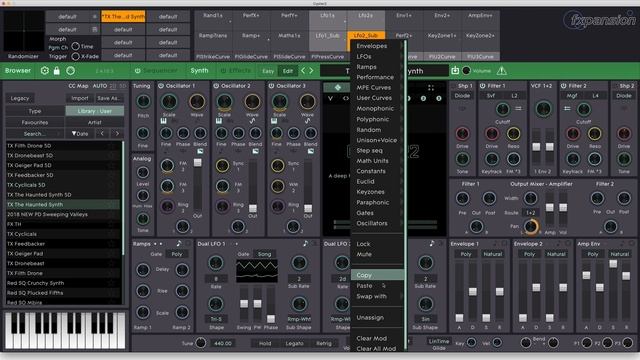Go to previous preset with left arrow
This screenshot has width=640, height=360.
coord(303,71)
